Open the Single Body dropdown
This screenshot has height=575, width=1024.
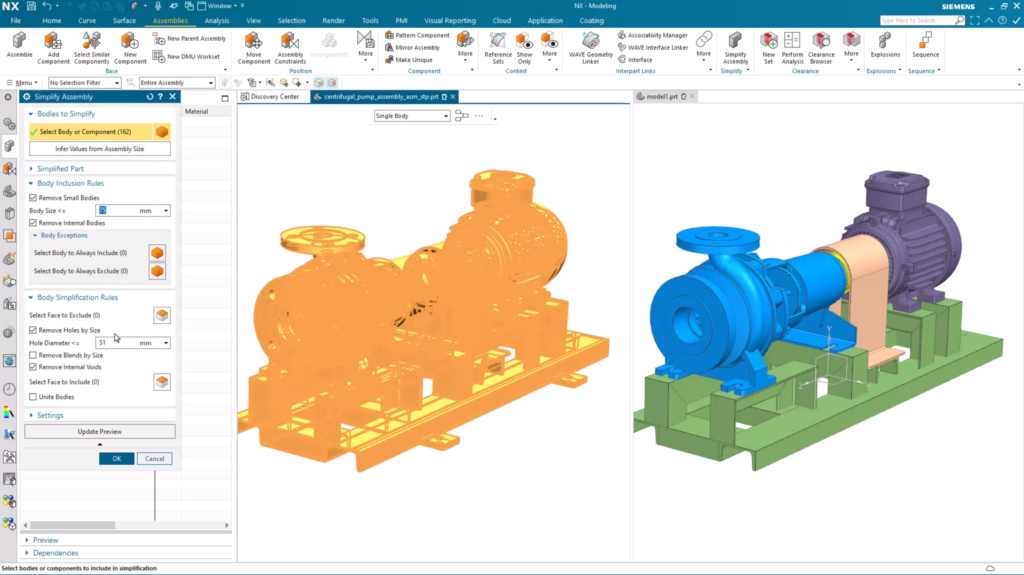coord(411,116)
